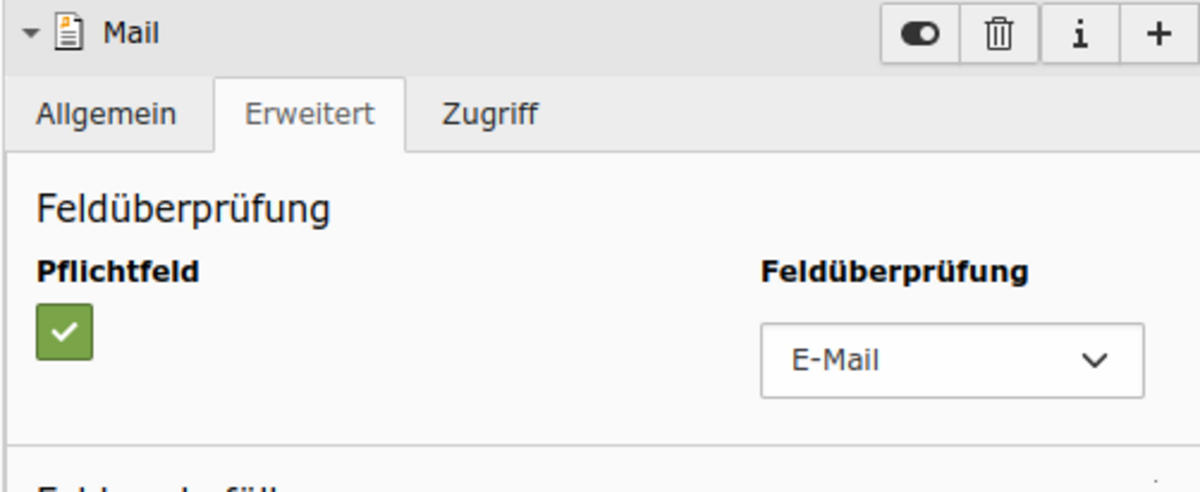The image size is (1200, 492).
Task: Click the bold Feldüberprüfung label above dropdown
Action: click(x=895, y=271)
